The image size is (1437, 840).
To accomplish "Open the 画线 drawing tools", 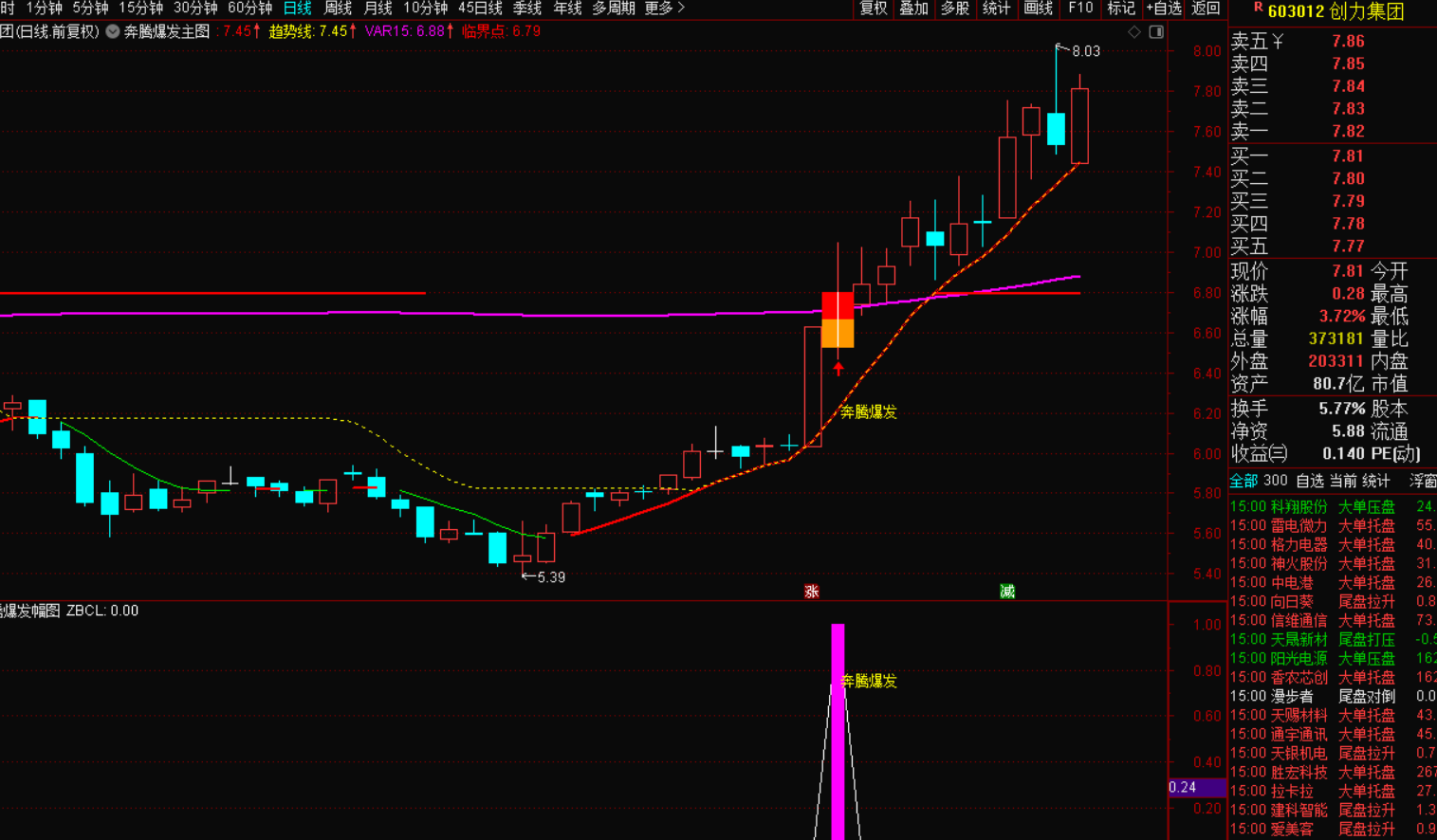I will click(x=1039, y=9).
